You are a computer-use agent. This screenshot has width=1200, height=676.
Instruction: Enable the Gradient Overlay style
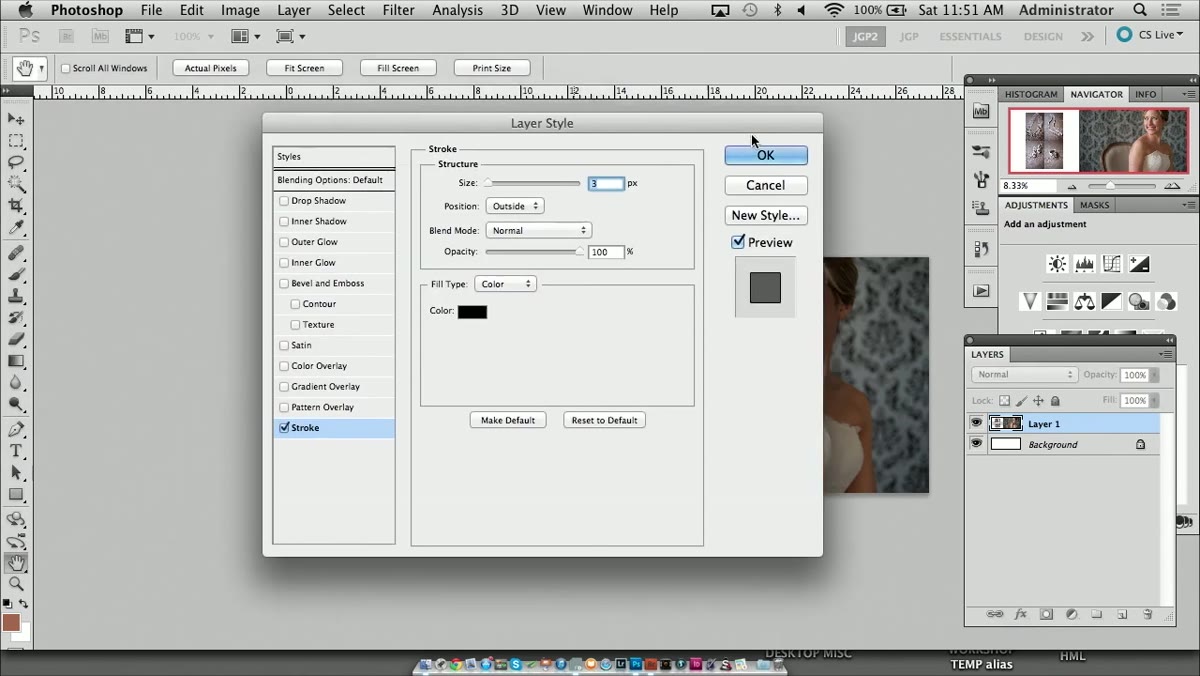click(x=284, y=386)
